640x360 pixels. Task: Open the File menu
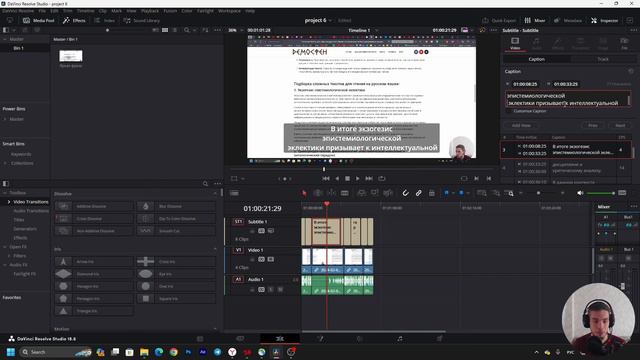[x=42, y=11]
